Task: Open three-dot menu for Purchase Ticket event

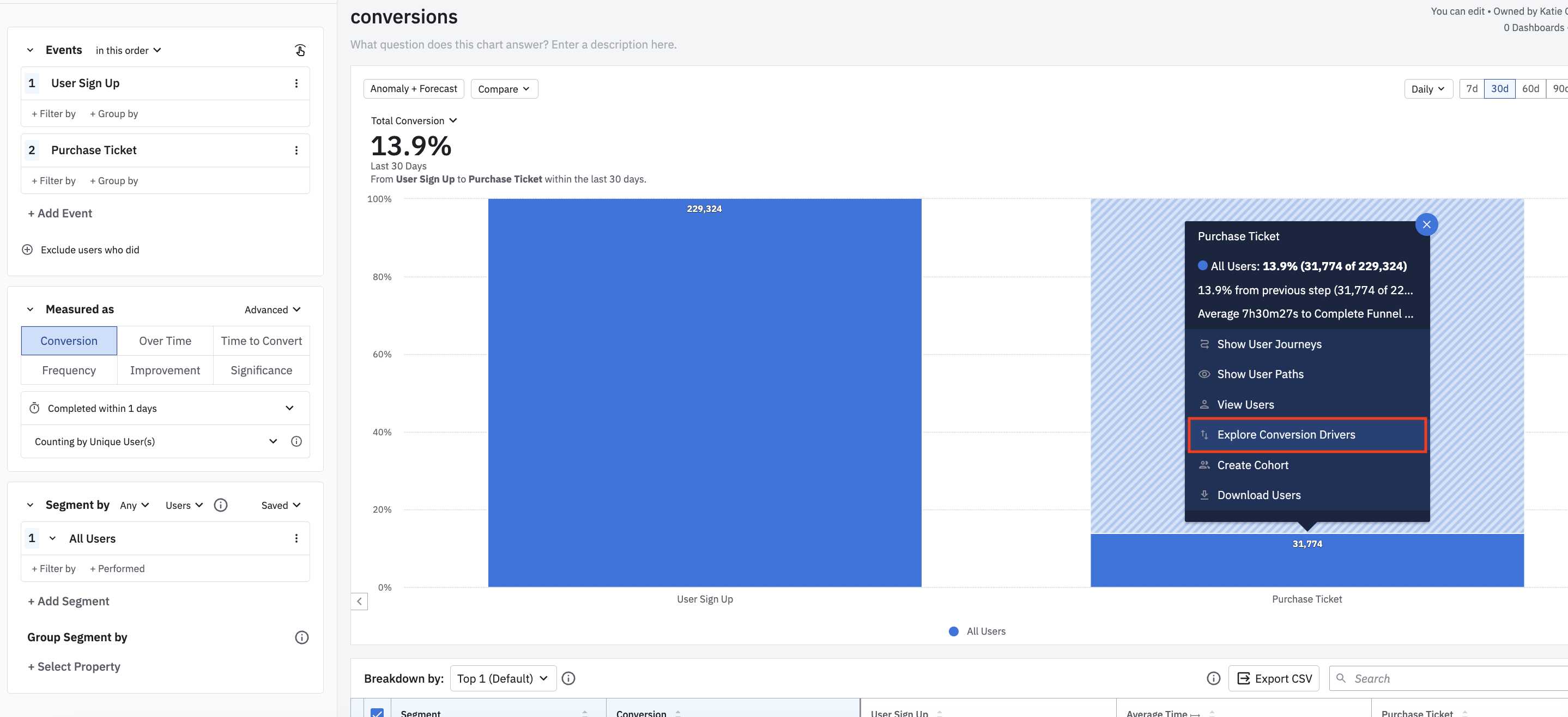Action: [x=296, y=150]
